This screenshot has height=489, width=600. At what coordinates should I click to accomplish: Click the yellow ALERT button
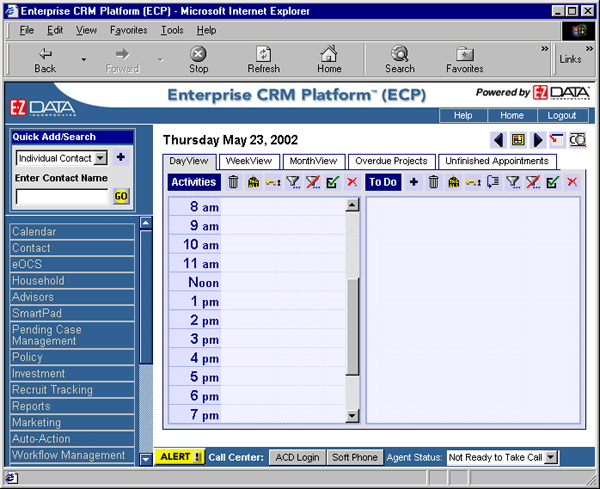(180, 457)
